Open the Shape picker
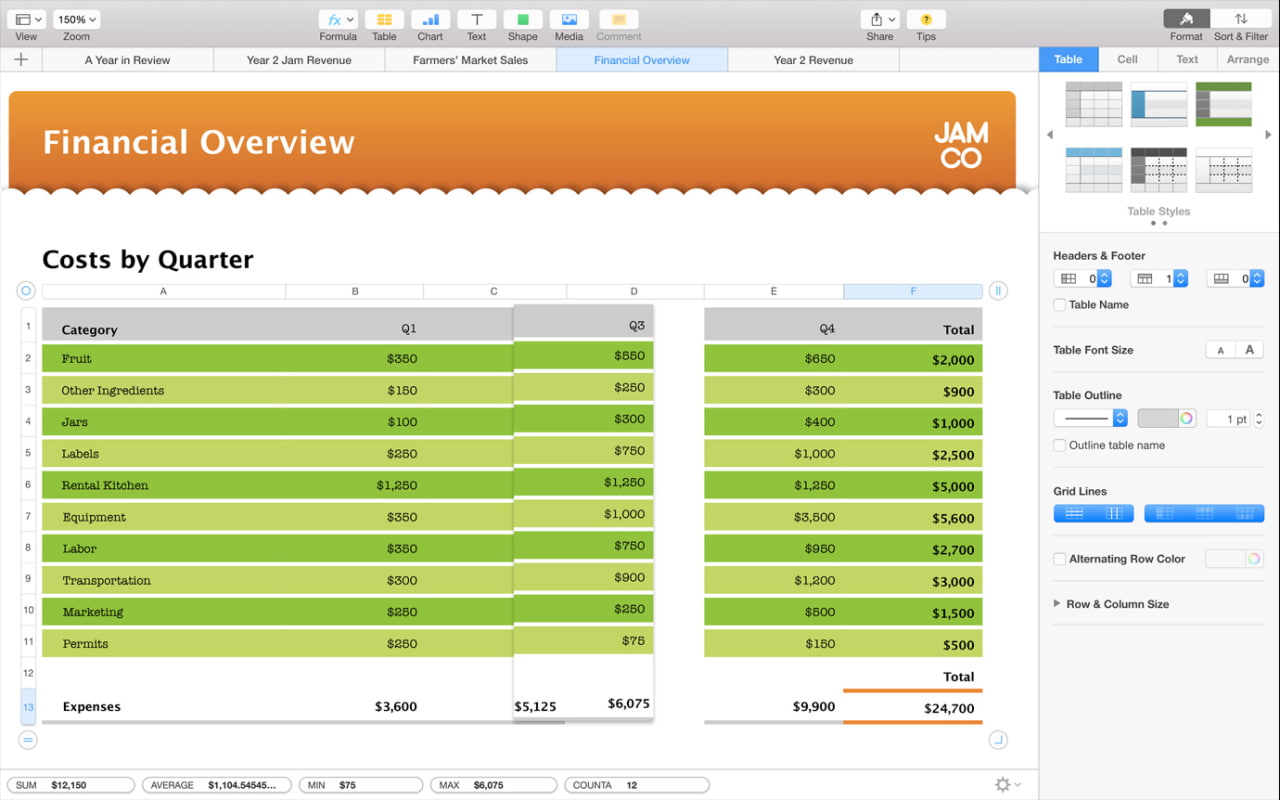 [x=523, y=20]
